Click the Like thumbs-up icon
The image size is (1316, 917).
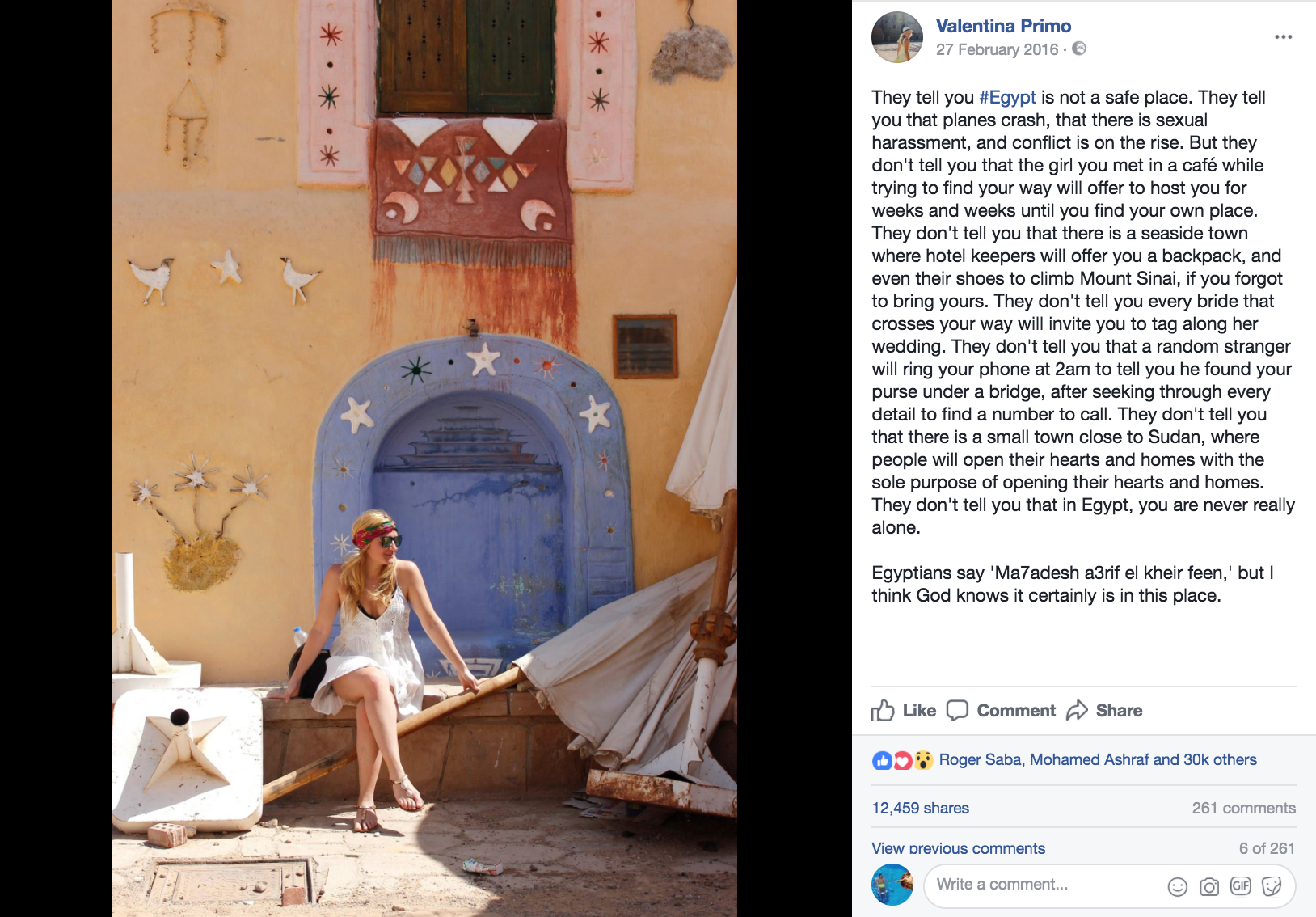[x=883, y=710]
